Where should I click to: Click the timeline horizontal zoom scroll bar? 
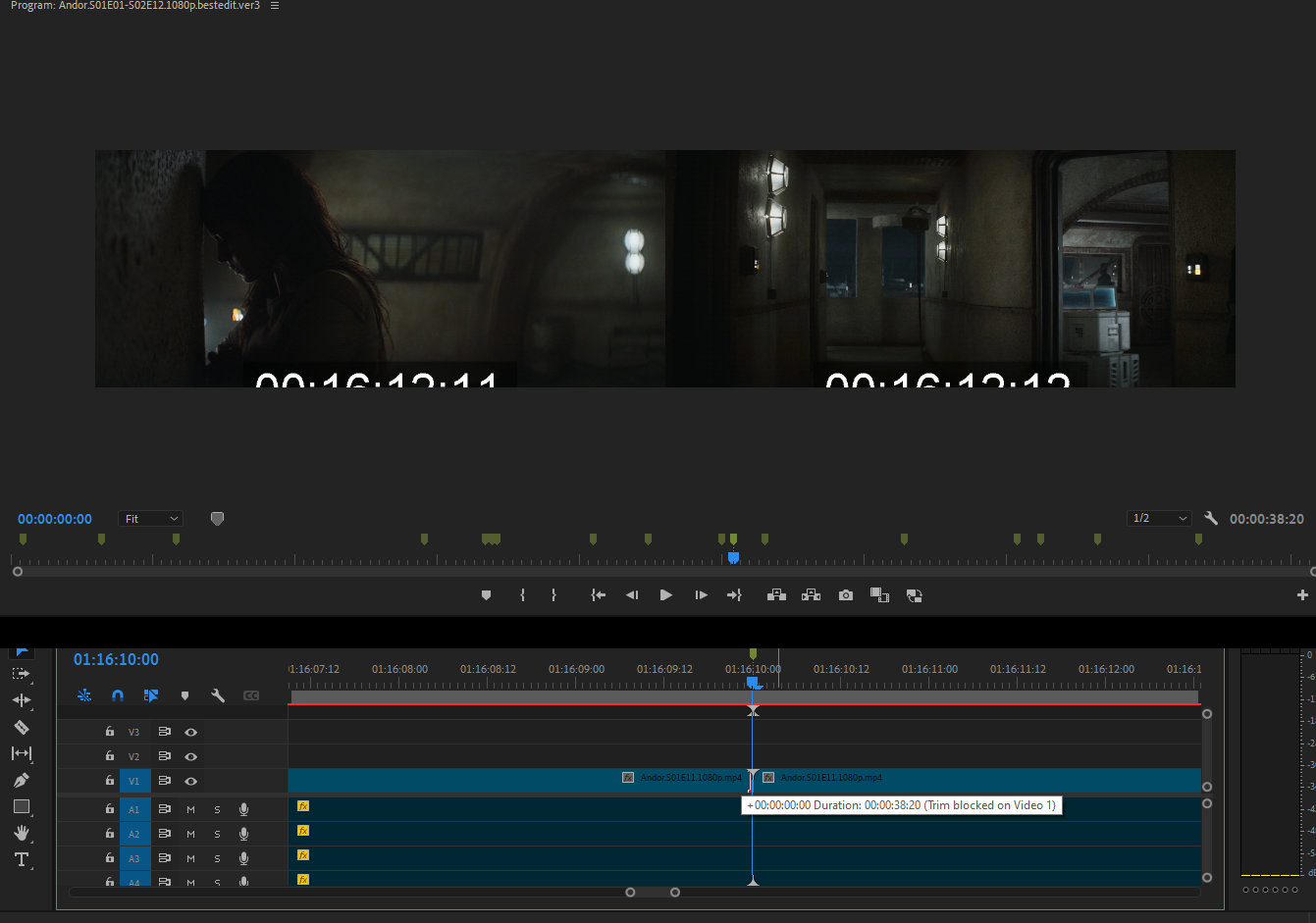pyautogui.click(x=653, y=892)
